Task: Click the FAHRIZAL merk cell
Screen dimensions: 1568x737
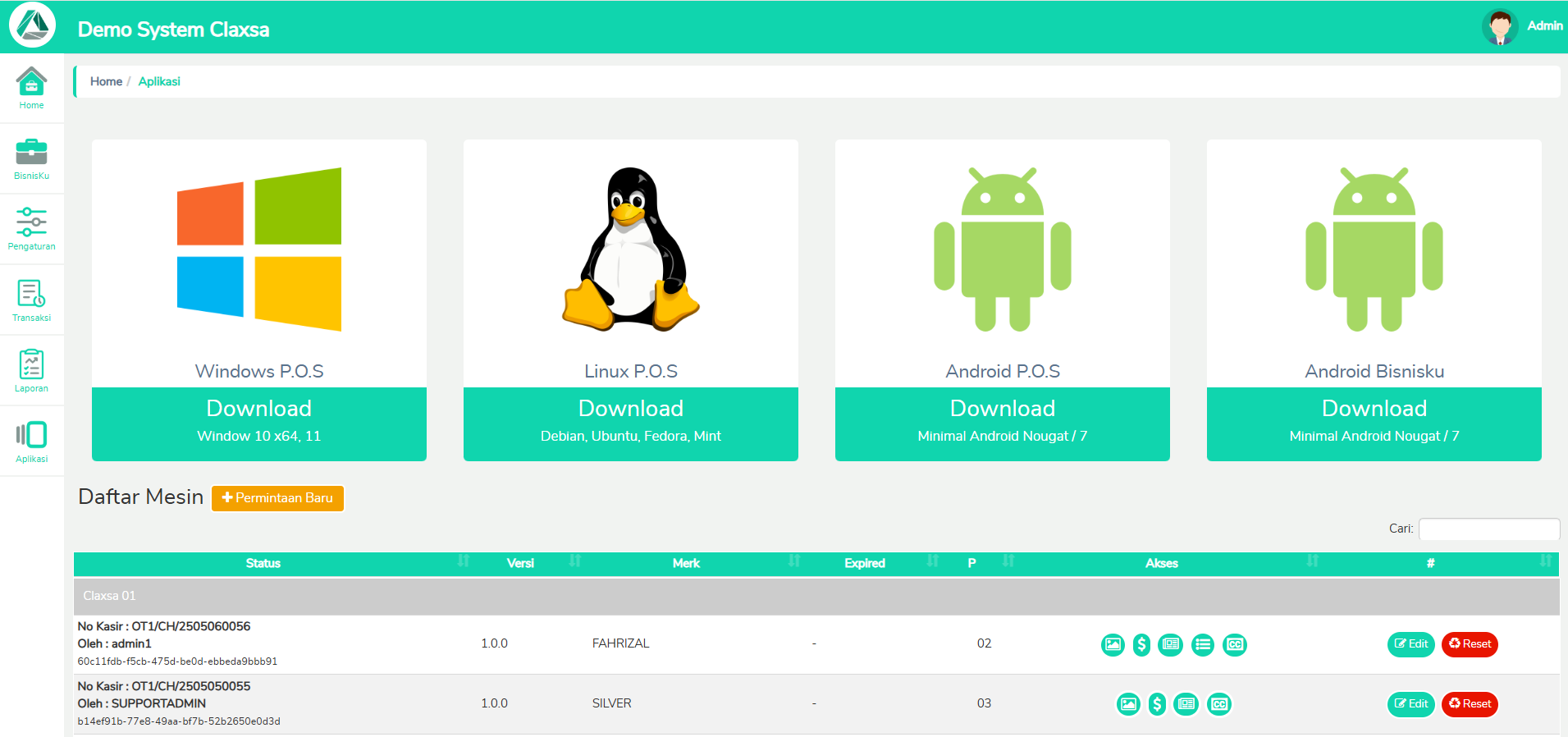Action: pos(621,643)
